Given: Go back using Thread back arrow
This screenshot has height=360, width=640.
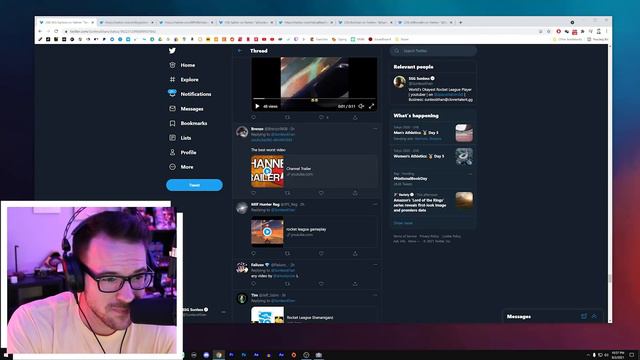Looking at the screenshot, I should tap(240, 51).
